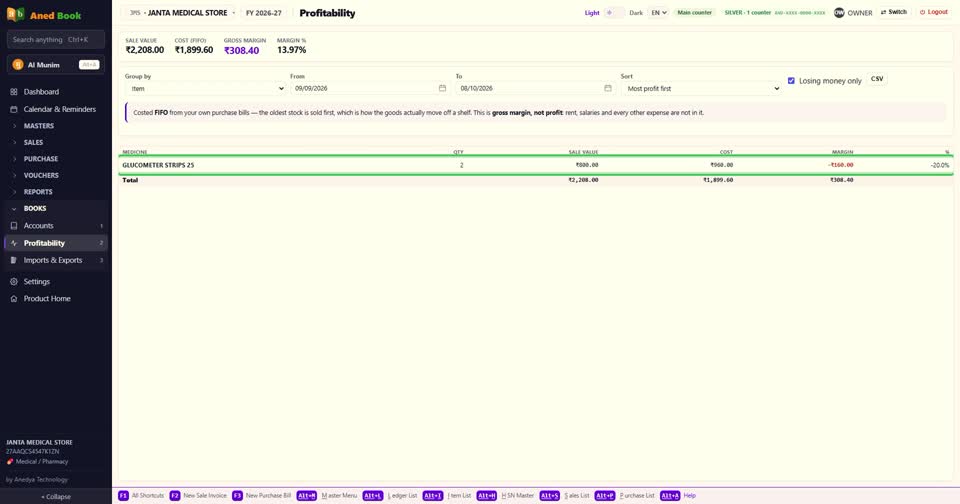Screen dimensions: 960x504
Task: Click the Search anything field
Action: pyautogui.click(x=56, y=39)
